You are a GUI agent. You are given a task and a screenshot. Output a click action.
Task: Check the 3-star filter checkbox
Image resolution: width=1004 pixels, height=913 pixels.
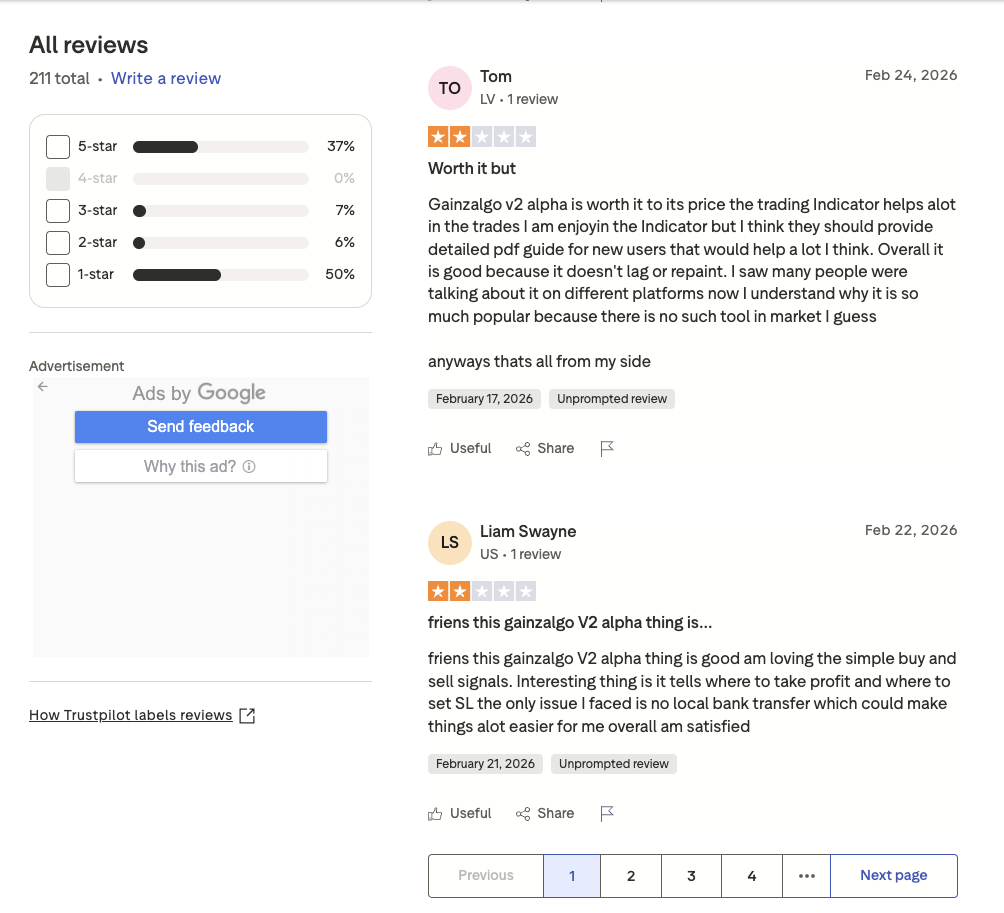pyautogui.click(x=58, y=211)
